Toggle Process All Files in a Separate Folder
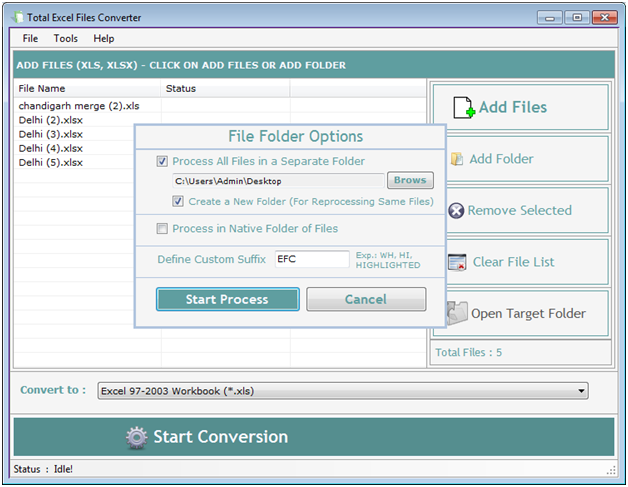 click(x=162, y=161)
